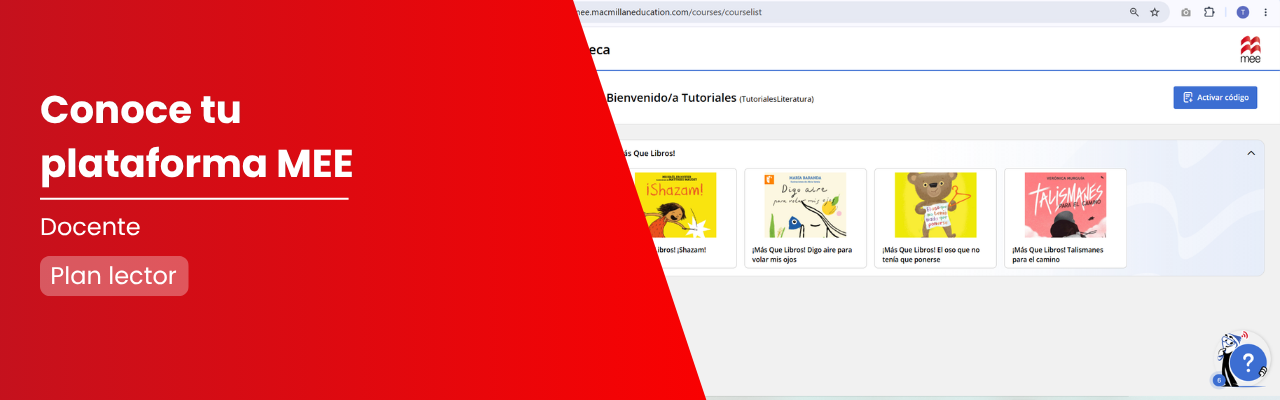This screenshot has height=400, width=1280.
Task: Open El oso que no tenía que ponerse cover
Action: pos(935,205)
